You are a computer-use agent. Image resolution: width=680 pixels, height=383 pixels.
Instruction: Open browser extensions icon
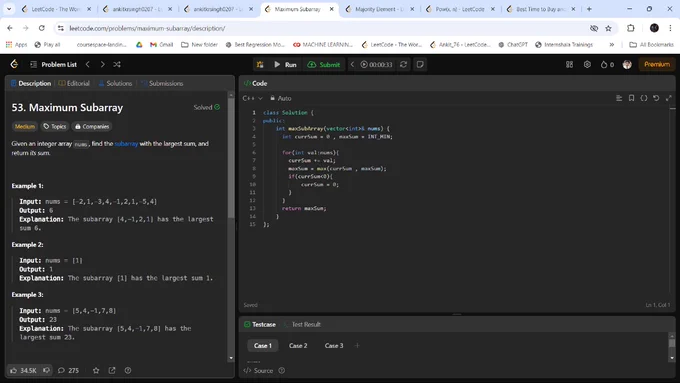(631, 28)
